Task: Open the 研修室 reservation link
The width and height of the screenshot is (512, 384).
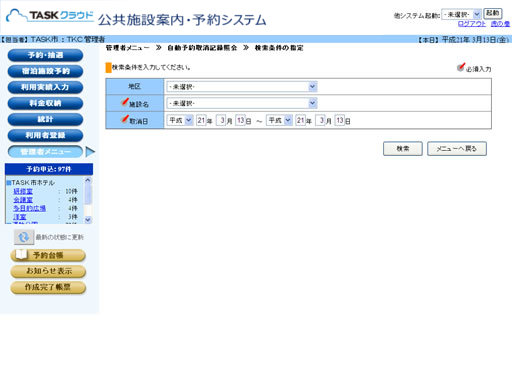Action: point(23,191)
